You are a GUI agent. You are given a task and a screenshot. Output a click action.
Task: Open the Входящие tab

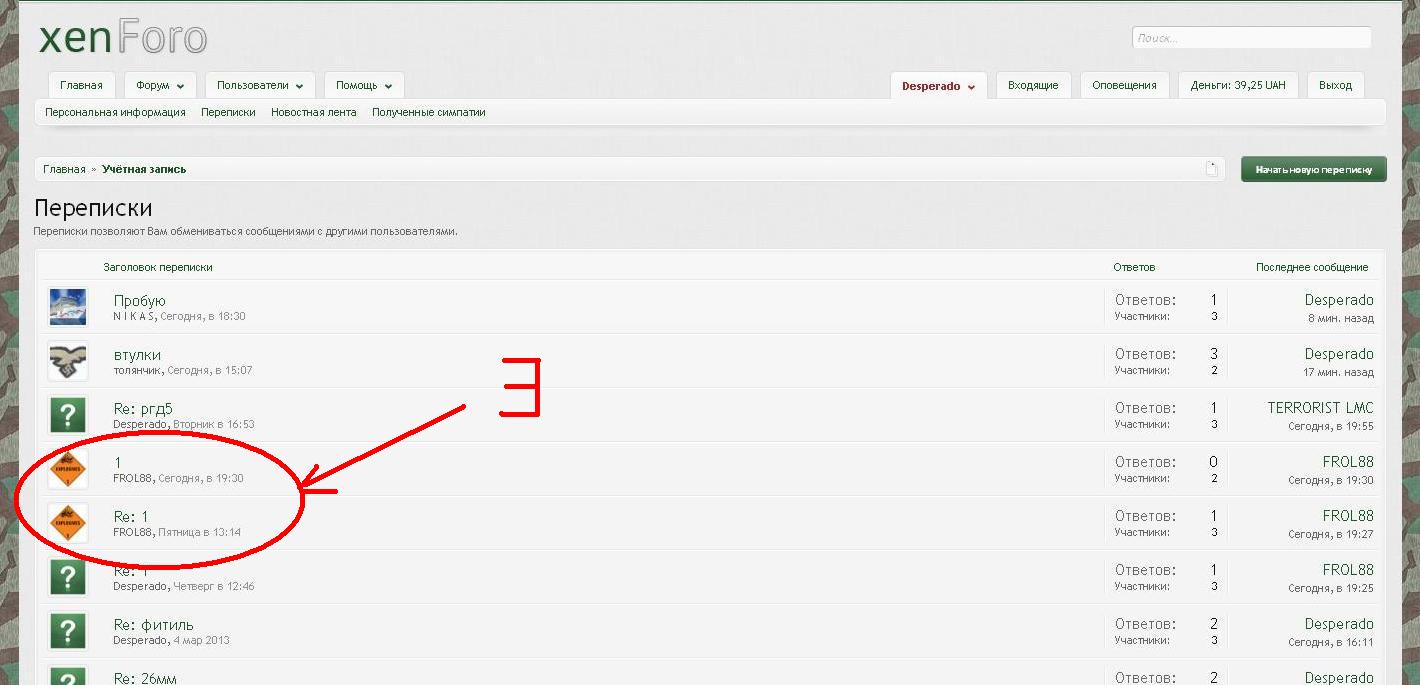click(1033, 86)
